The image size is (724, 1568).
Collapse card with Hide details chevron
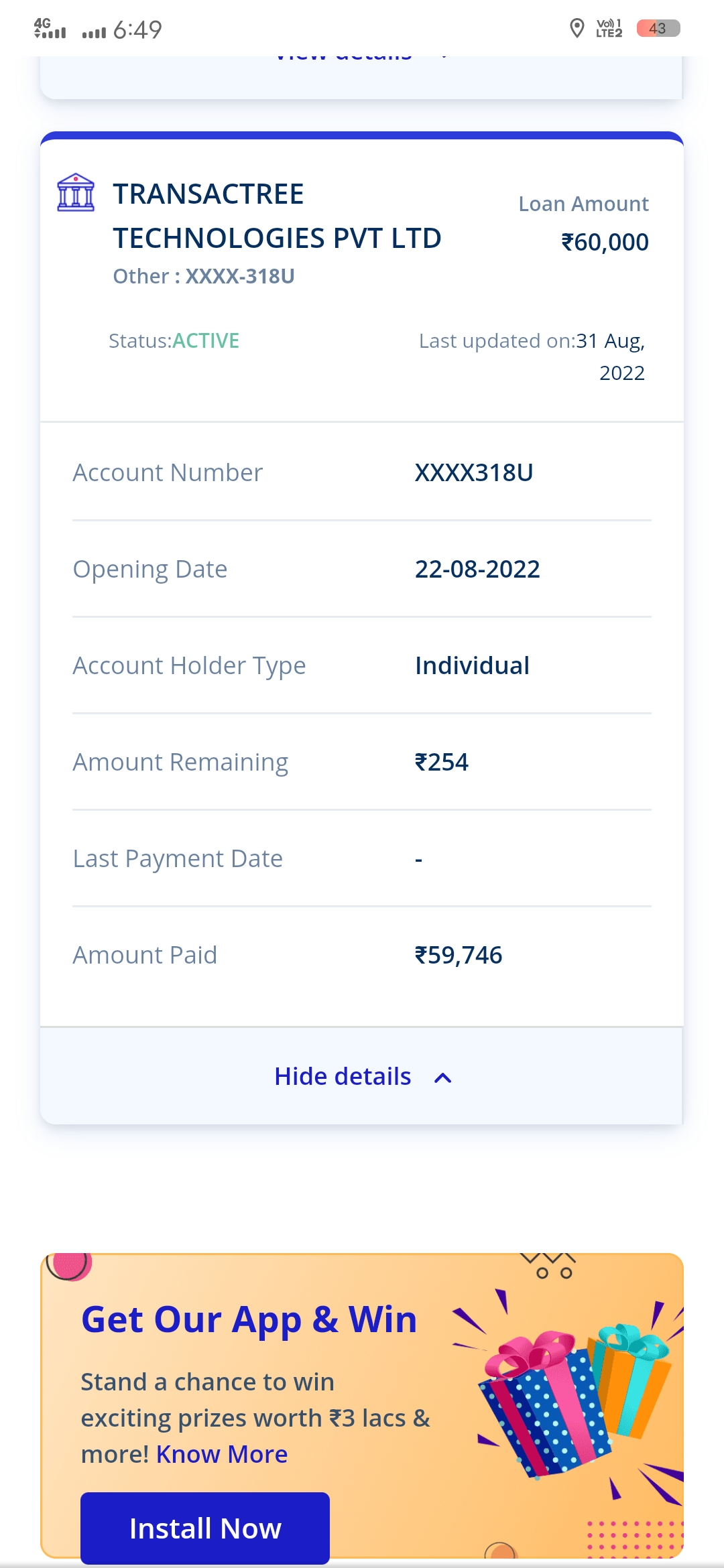pyautogui.click(x=443, y=1077)
